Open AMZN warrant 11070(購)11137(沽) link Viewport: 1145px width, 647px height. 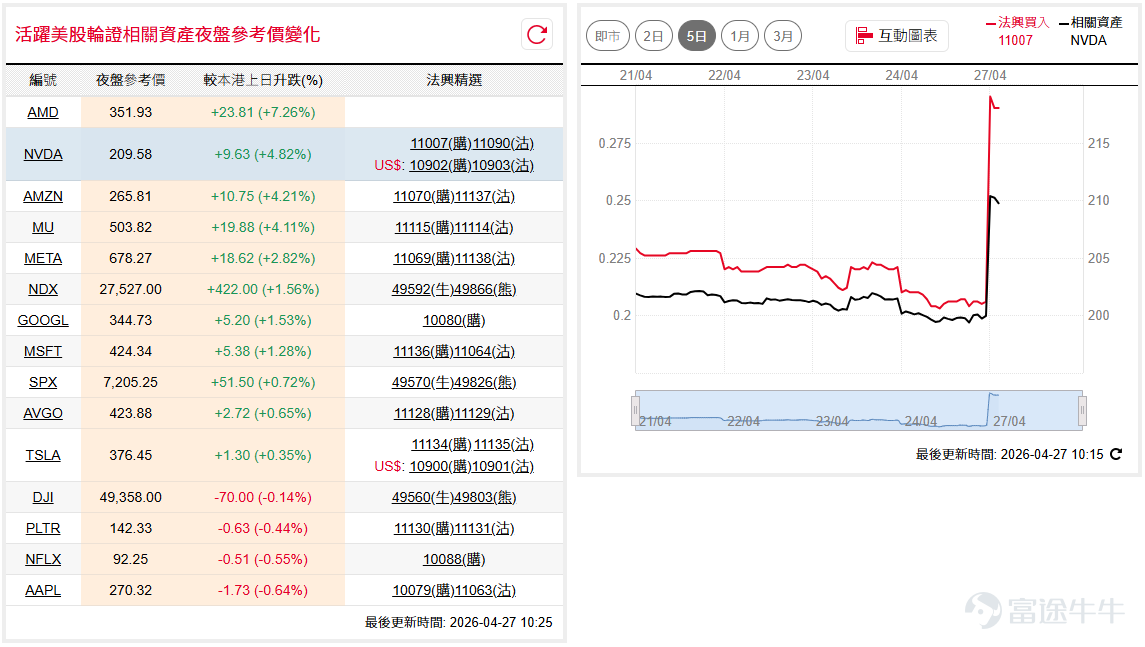pos(454,196)
